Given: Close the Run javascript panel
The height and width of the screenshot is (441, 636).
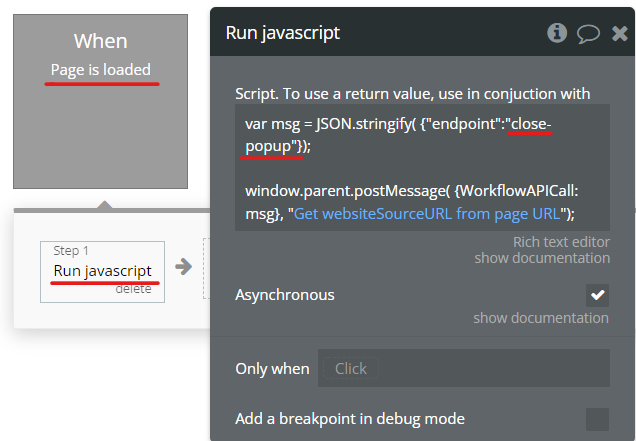Looking at the screenshot, I should [619, 34].
